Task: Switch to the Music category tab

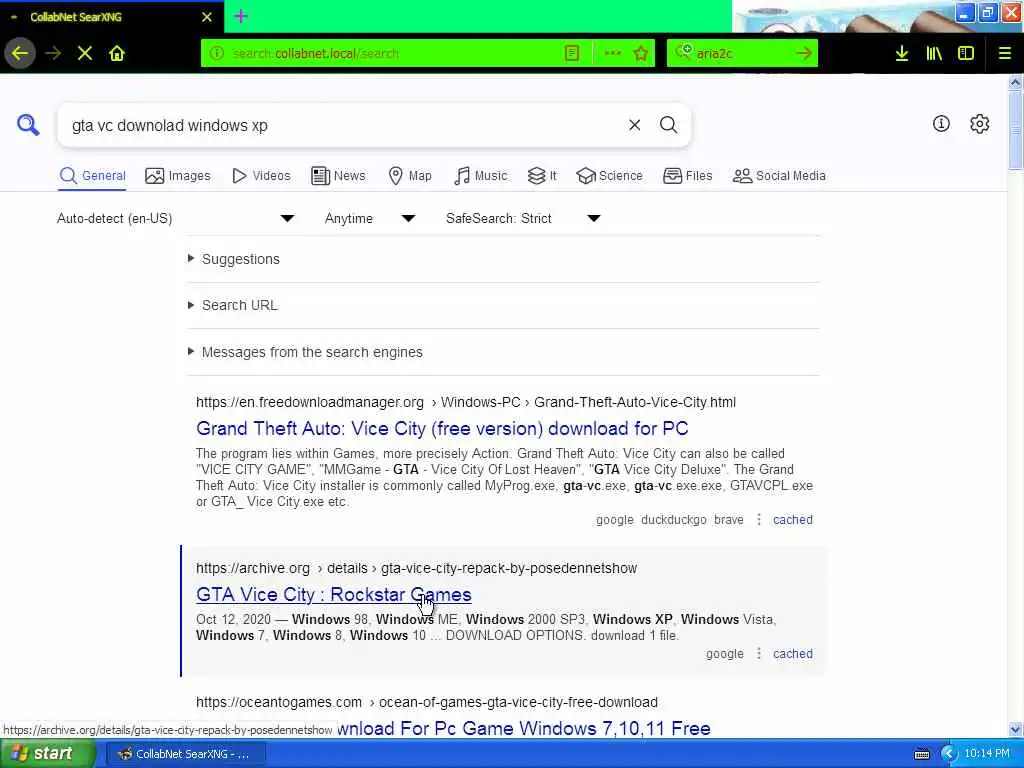Action: 480,176
